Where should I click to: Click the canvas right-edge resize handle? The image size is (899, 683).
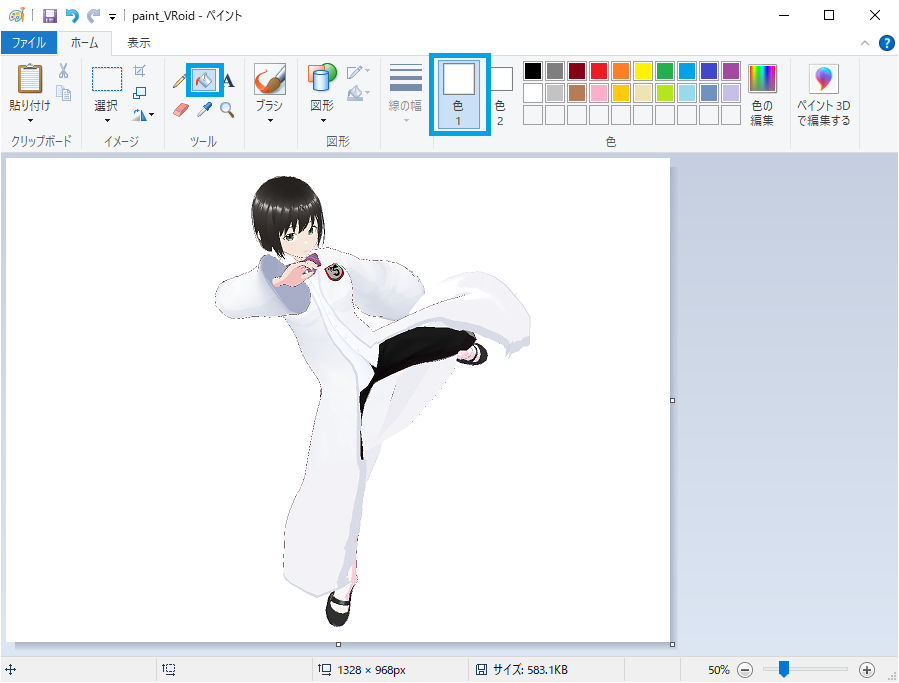[x=673, y=400]
